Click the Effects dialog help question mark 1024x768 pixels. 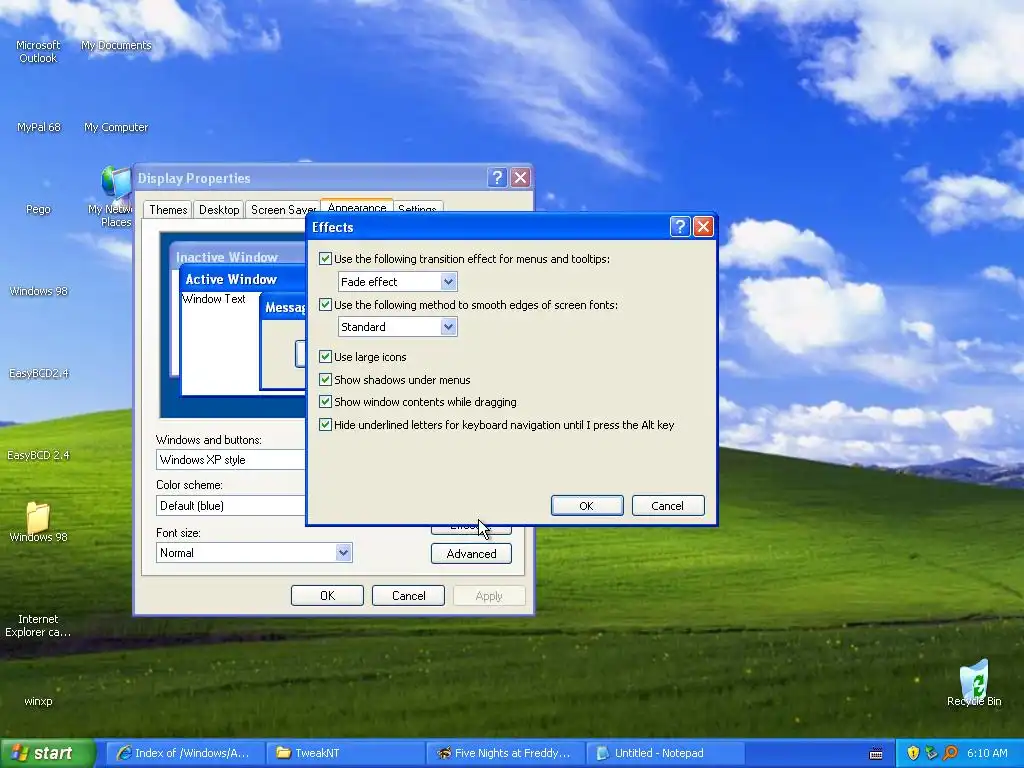[x=680, y=227]
